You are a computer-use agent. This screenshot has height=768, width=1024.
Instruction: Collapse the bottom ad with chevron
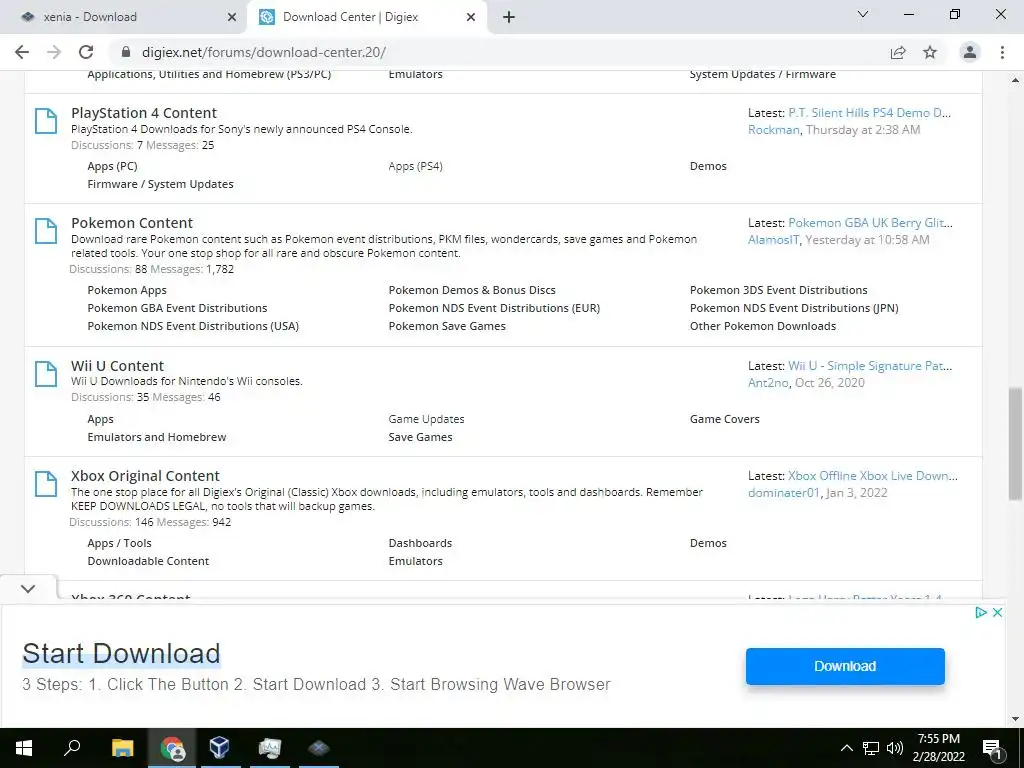[x=28, y=588]
